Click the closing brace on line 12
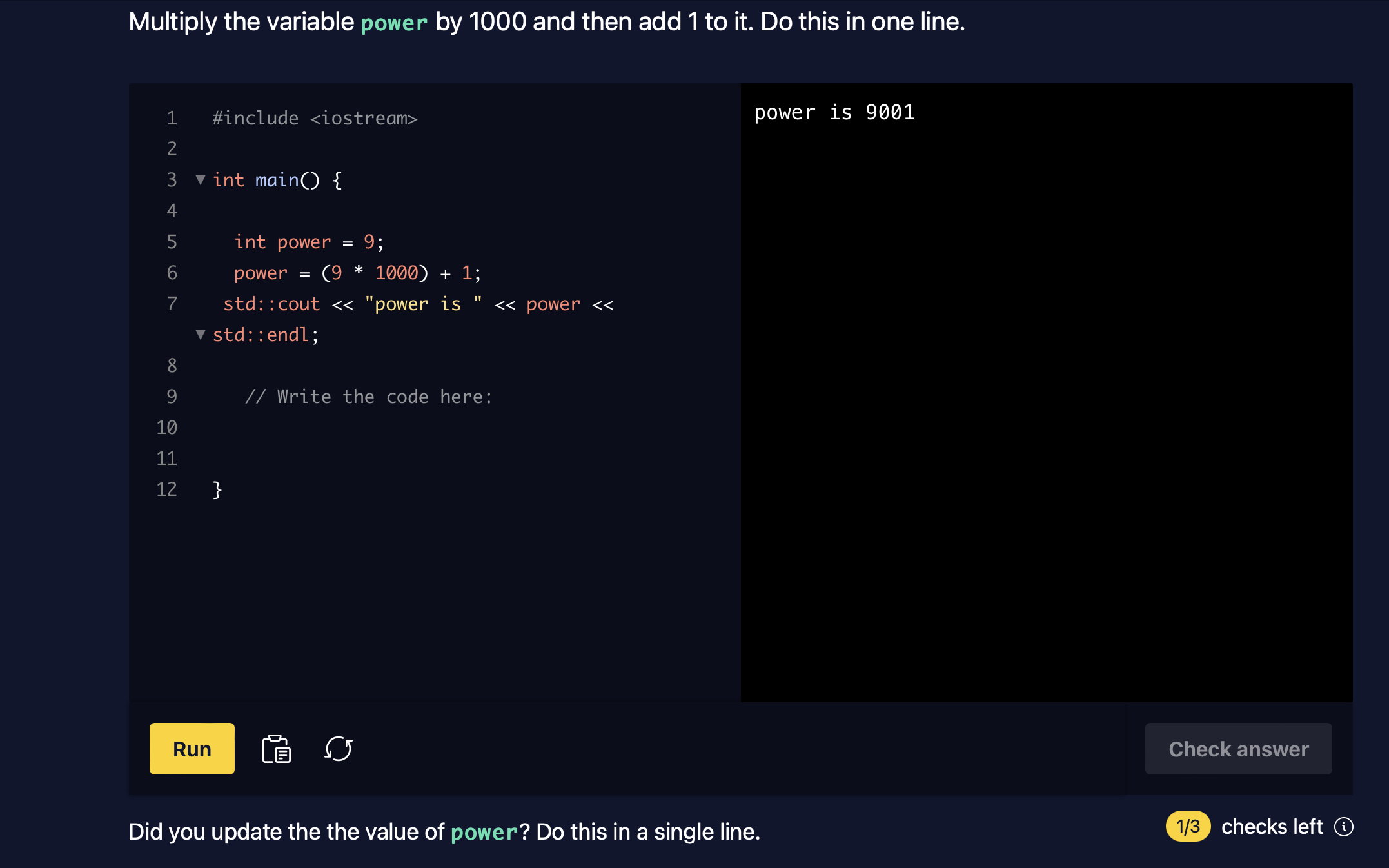This screenshot has width=1389, height=868. pos(217,489)
